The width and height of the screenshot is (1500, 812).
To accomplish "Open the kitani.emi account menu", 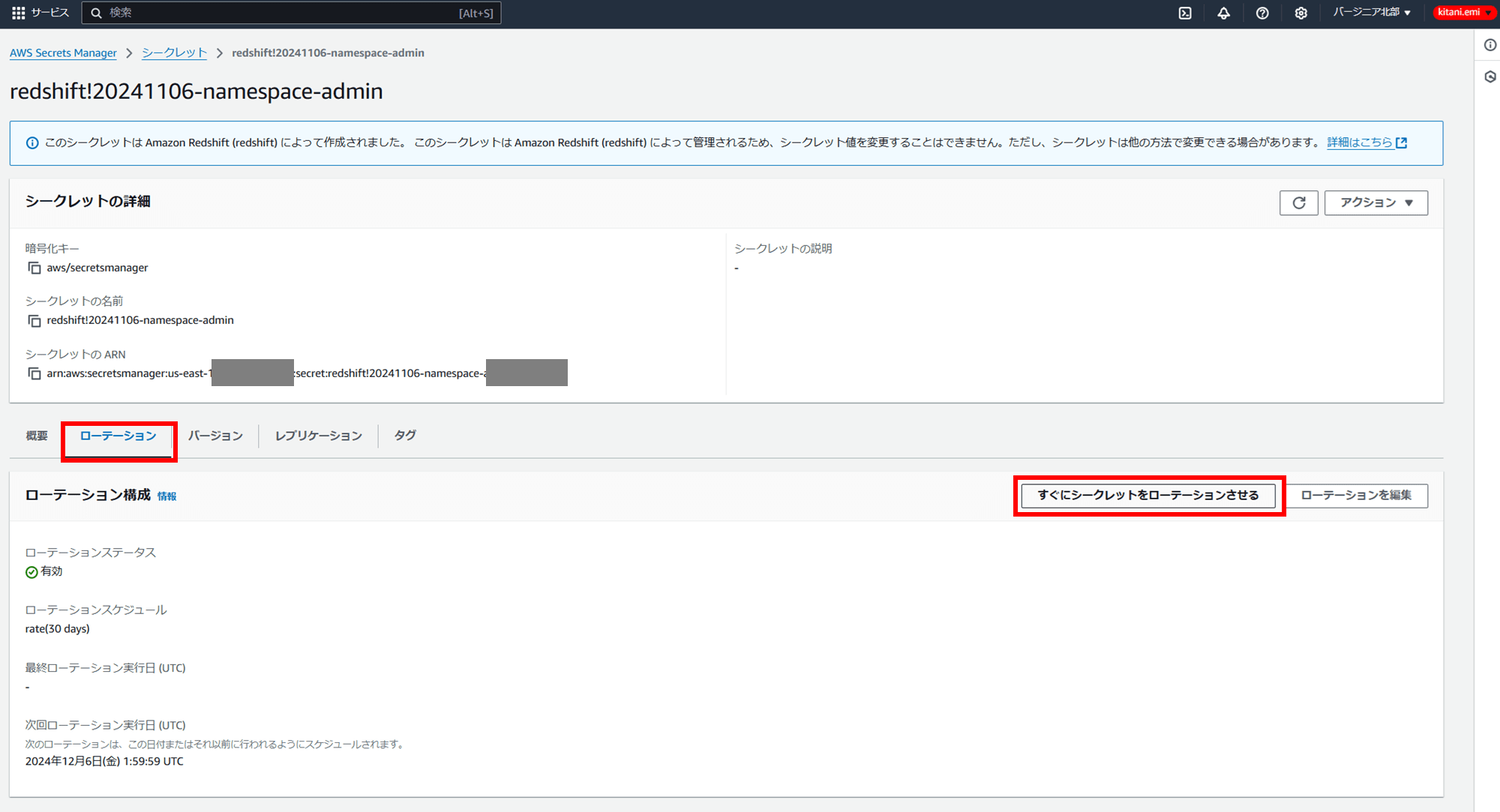I will pos(1464,12).
